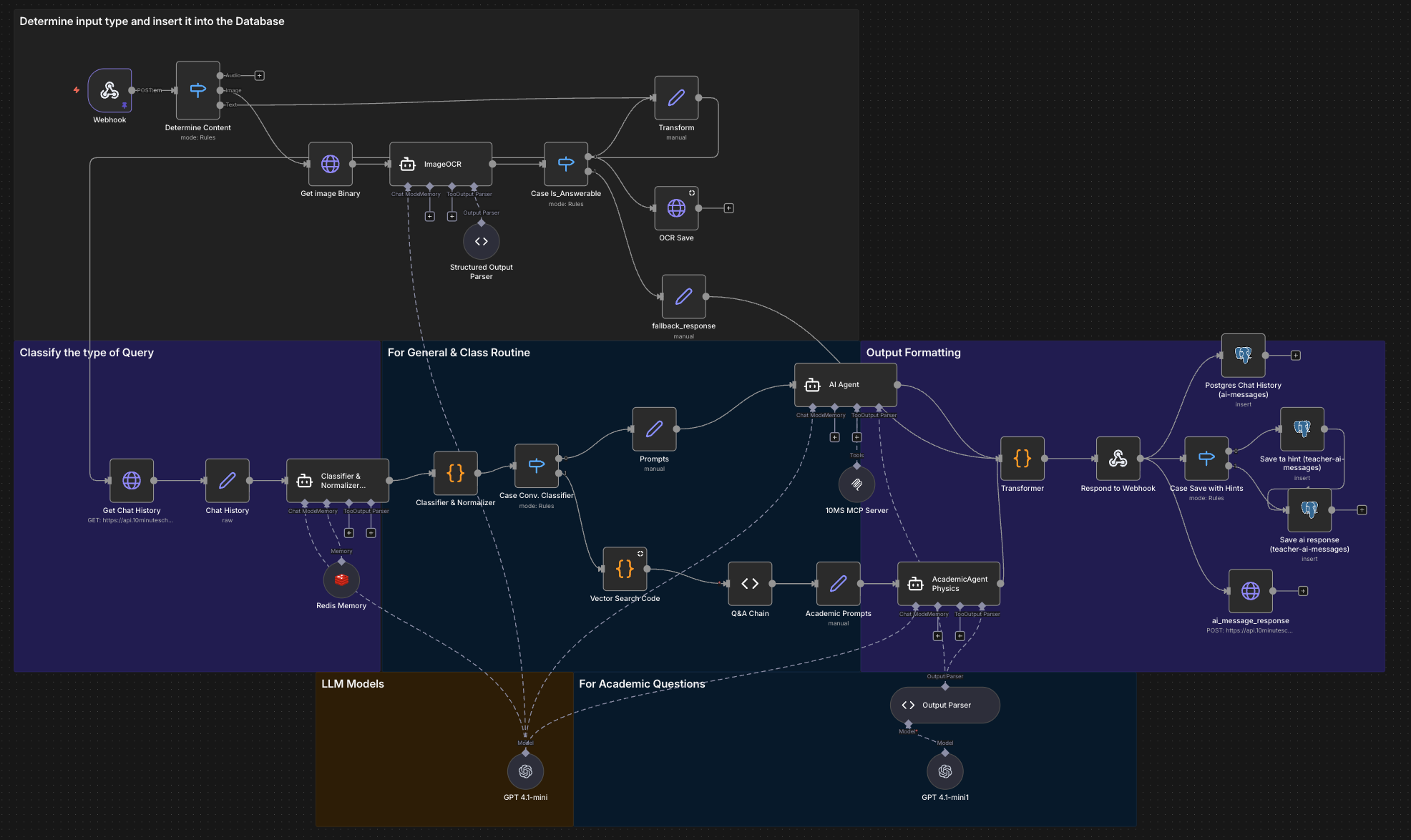
Task: Open the Output Parser node
Action: point(945,705)
